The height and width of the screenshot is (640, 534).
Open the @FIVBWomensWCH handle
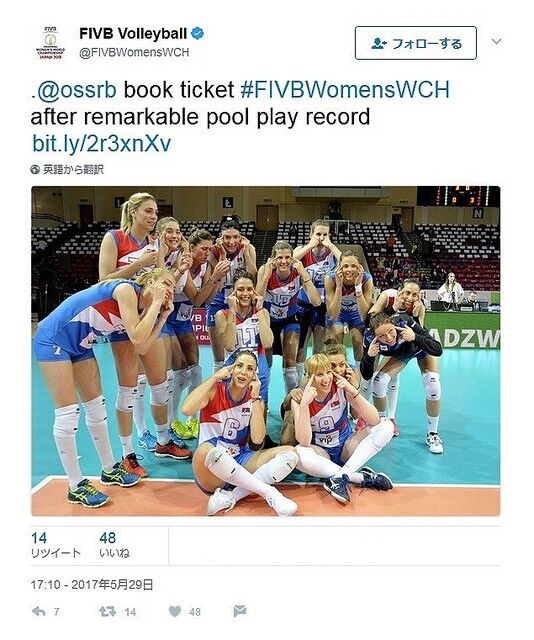click(134, 53)
